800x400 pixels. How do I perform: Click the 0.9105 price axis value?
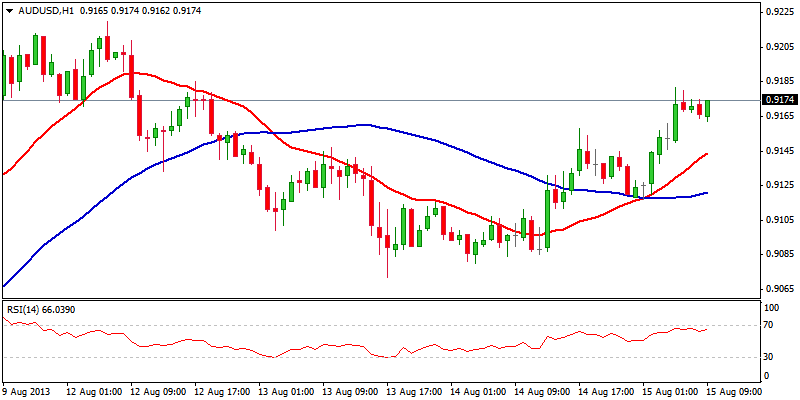pos(780,220)
